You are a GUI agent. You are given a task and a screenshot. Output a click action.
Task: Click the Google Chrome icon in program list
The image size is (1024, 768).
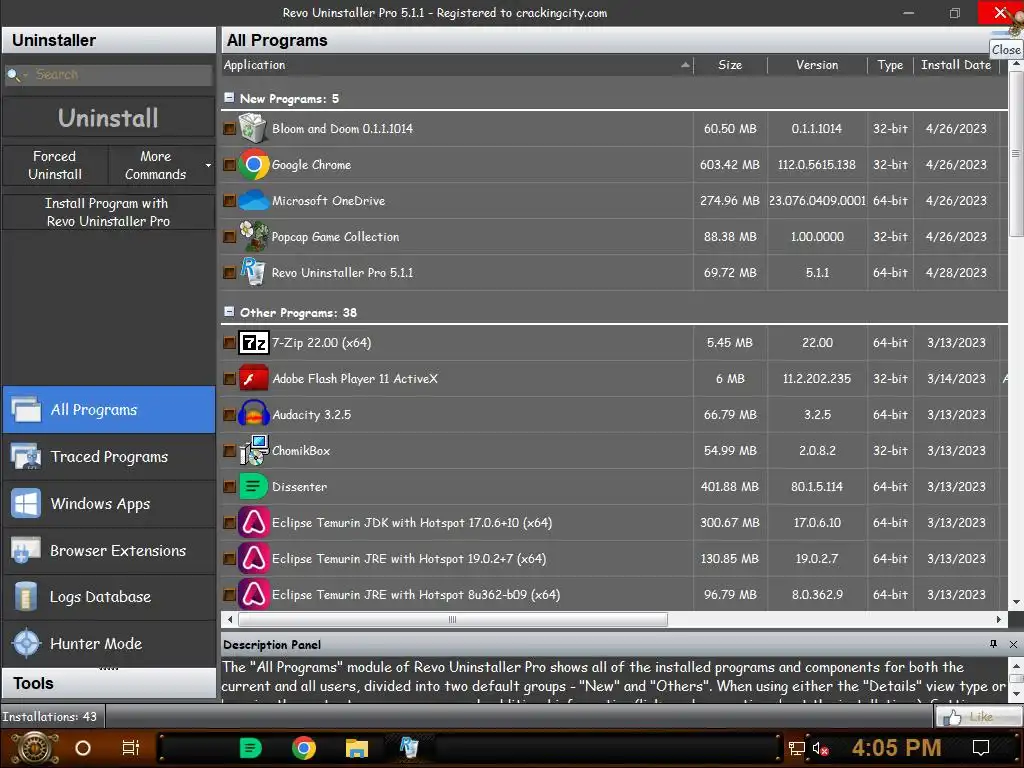coord(253,165)
